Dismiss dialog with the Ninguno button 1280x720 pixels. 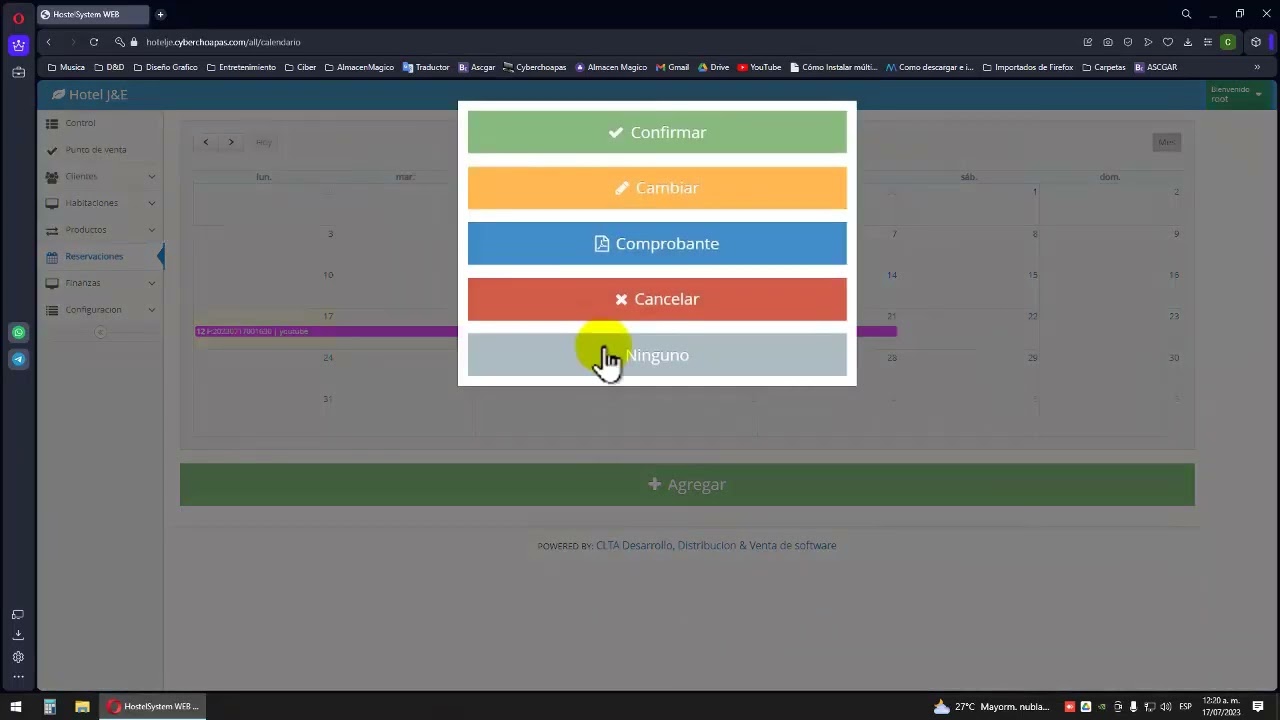pyautogui.click(x=657, y=355)
